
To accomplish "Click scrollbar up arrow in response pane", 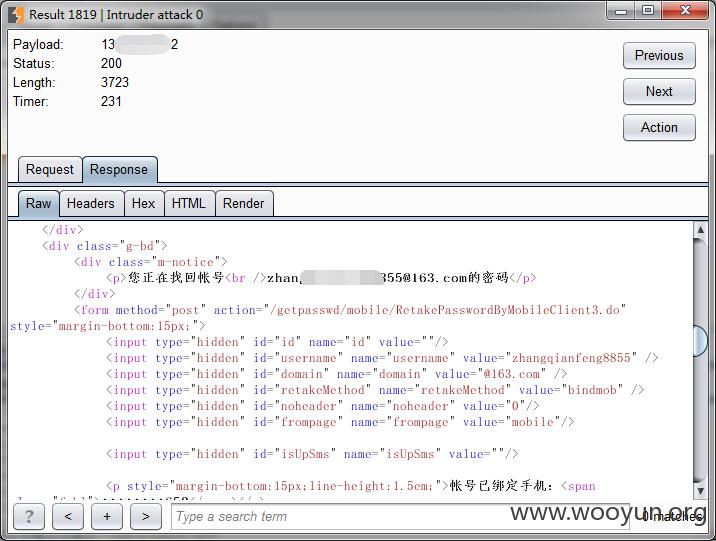I will click(x=700, y=230).
